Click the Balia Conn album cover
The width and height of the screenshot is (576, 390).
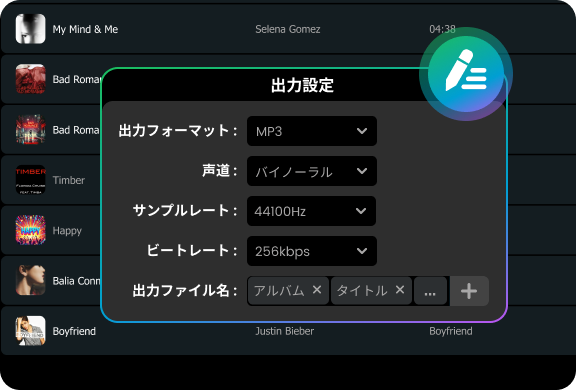coord(30,281)
